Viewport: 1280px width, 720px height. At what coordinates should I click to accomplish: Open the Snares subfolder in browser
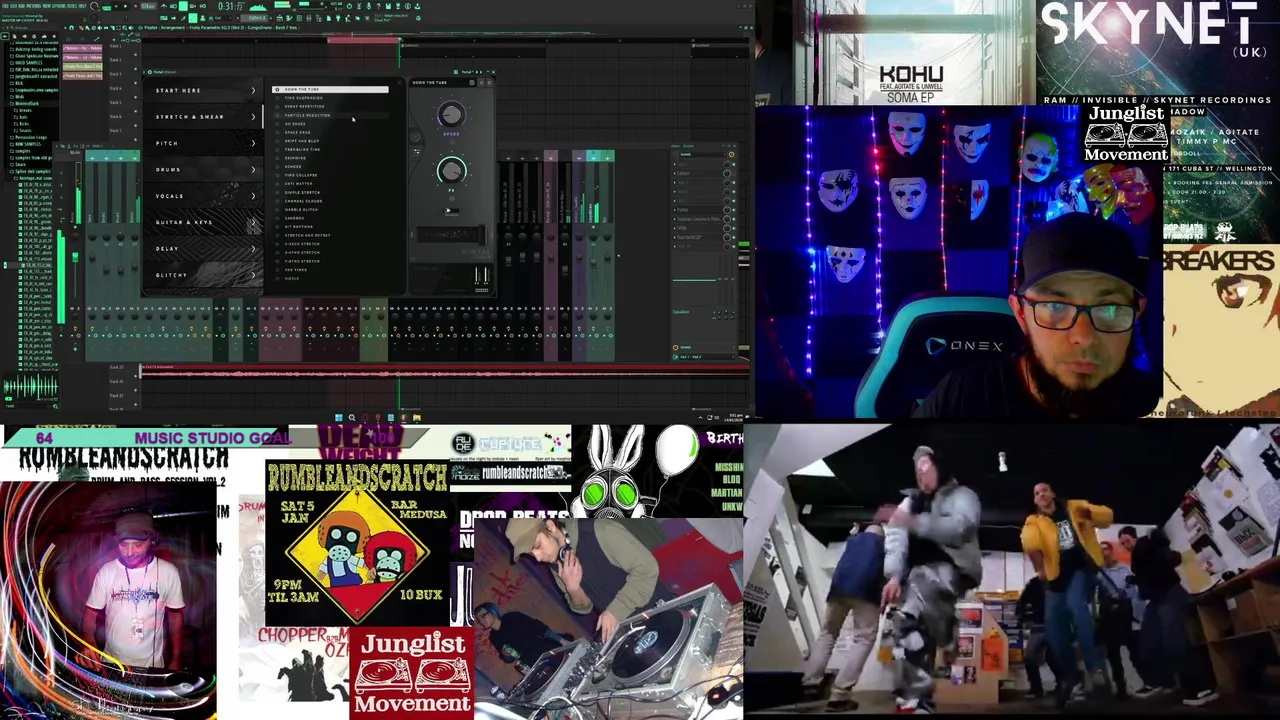[x=23, y=130]
